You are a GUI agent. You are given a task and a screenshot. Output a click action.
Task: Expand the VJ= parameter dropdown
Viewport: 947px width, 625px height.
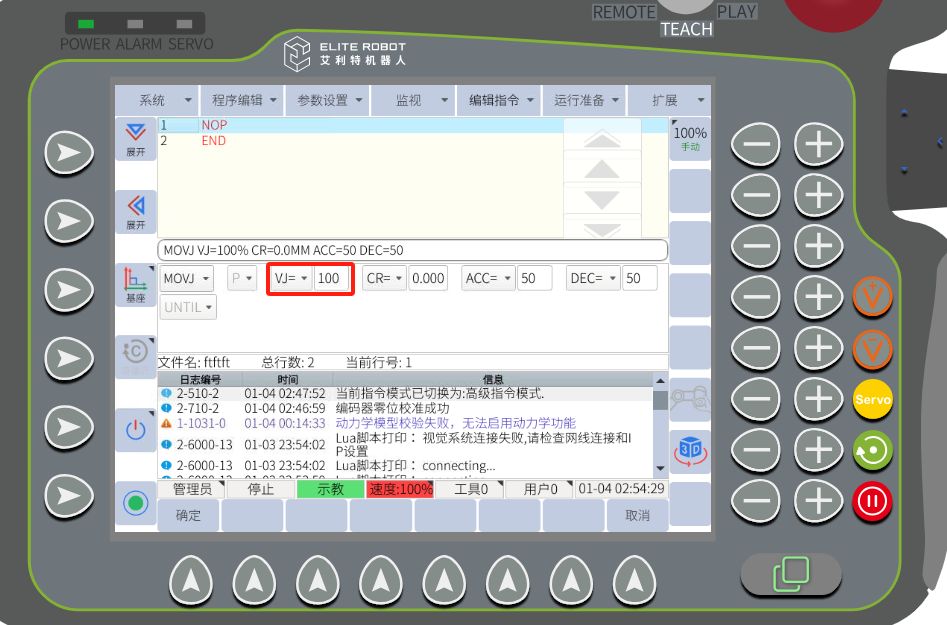click(x=290, y=278)
